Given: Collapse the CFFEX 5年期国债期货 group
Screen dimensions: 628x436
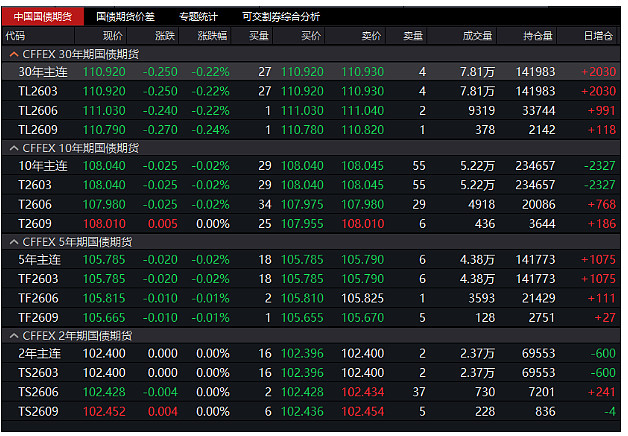Looking at the screenshot, I should coord(14,242).
